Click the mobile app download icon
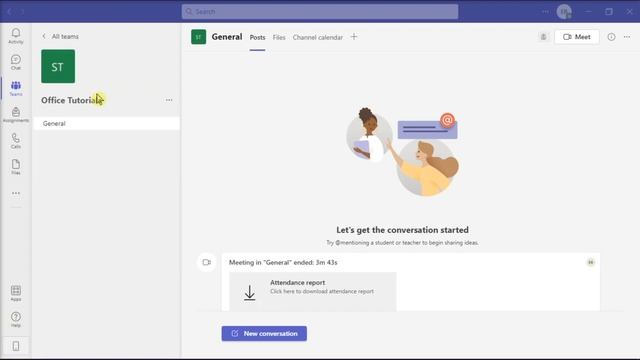The width and height of the screenshot is (640, 360). click(x=16, y=346)
